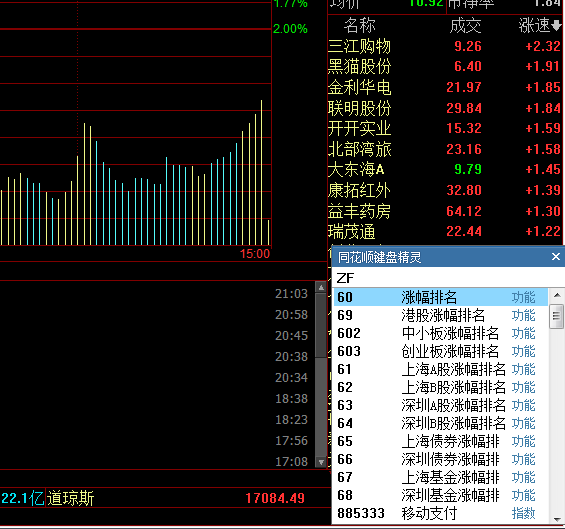
Task: Click the 20:58 news timestamp
Action: [292, 315]
